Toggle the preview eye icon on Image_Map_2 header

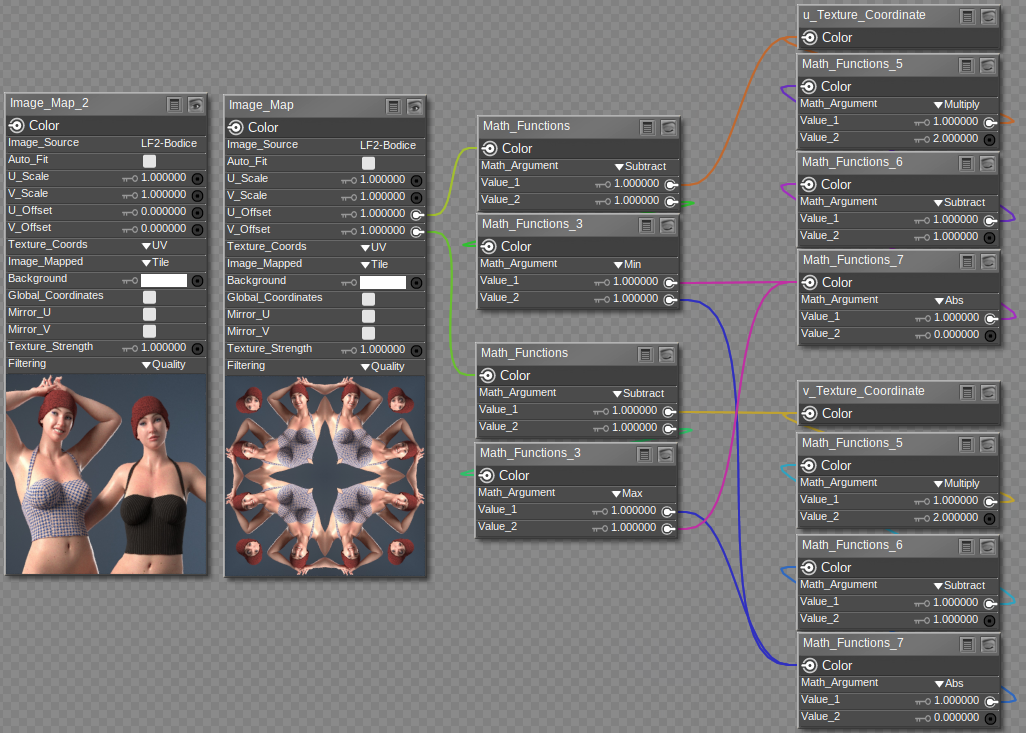(x=195, y=104)
